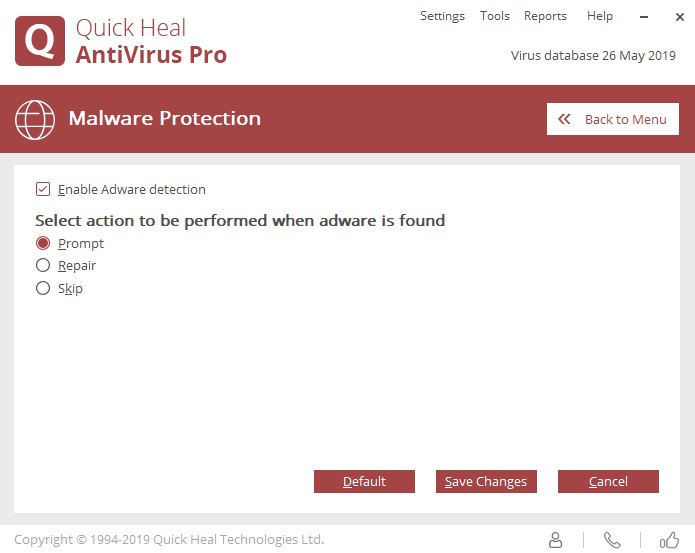Viewport: 695px width, 553px height.
Task: Select the Skip radio option
Action: coord(43,289)
